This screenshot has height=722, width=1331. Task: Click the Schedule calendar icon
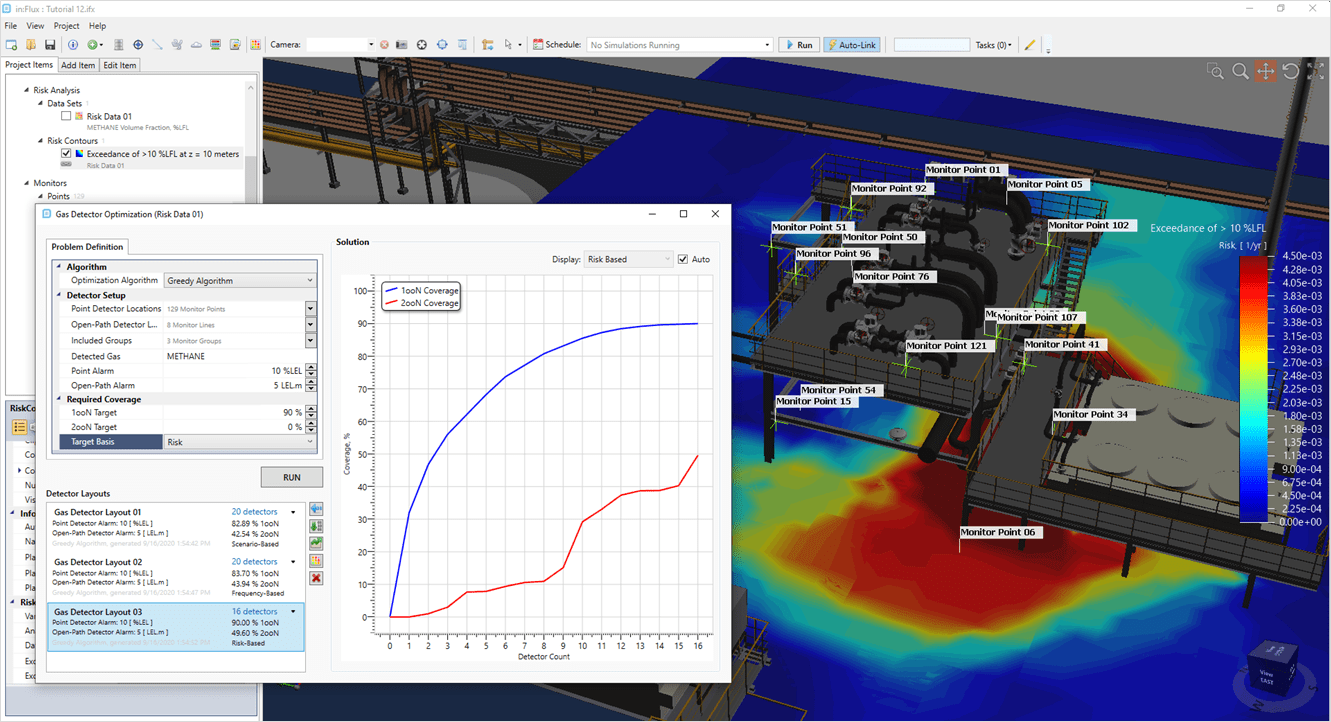click(538, 44)
